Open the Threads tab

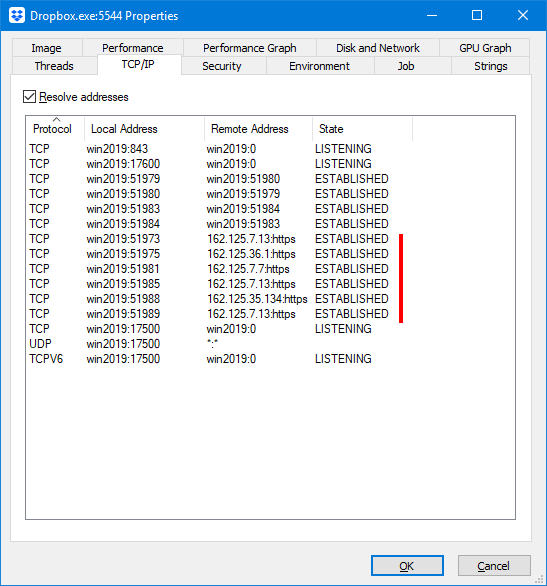click(55, 66)
